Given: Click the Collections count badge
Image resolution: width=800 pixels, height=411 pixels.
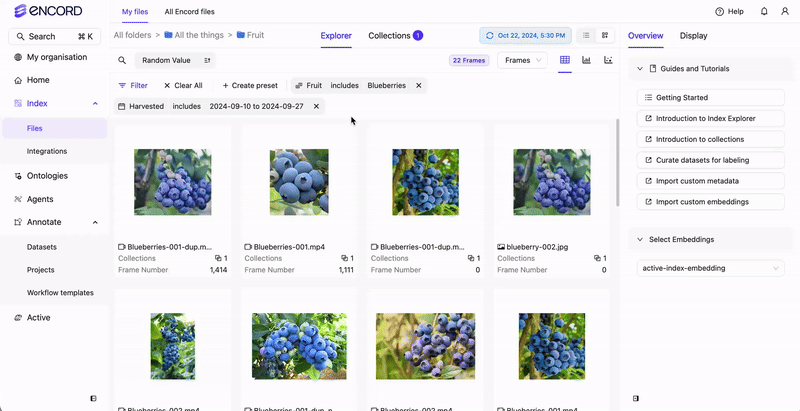Looking at the screenshot, I should coord(418,36).
